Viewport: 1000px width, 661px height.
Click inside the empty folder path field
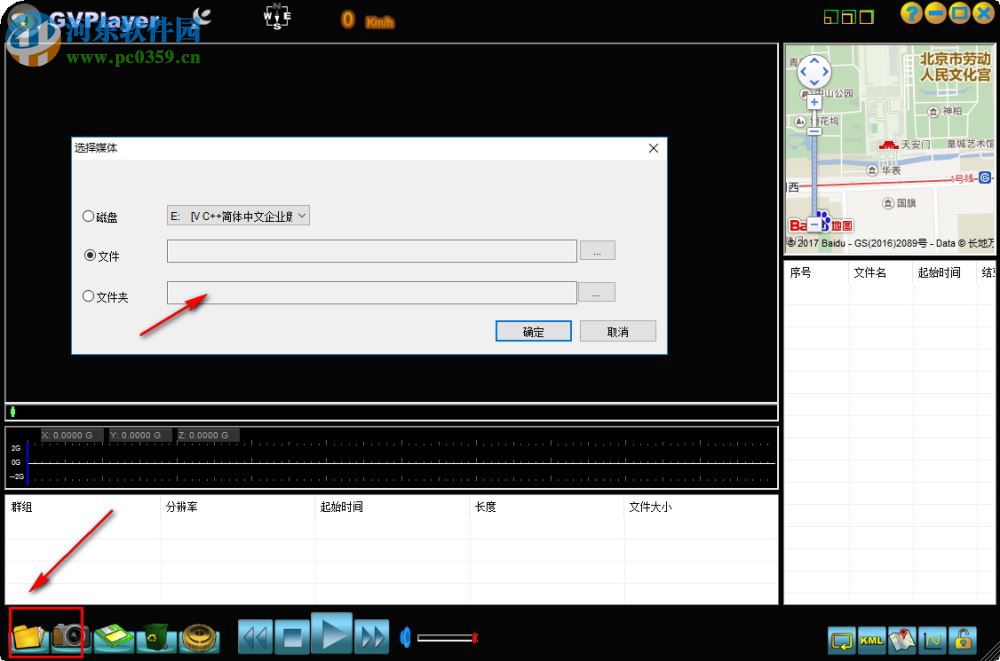(370, 292)
